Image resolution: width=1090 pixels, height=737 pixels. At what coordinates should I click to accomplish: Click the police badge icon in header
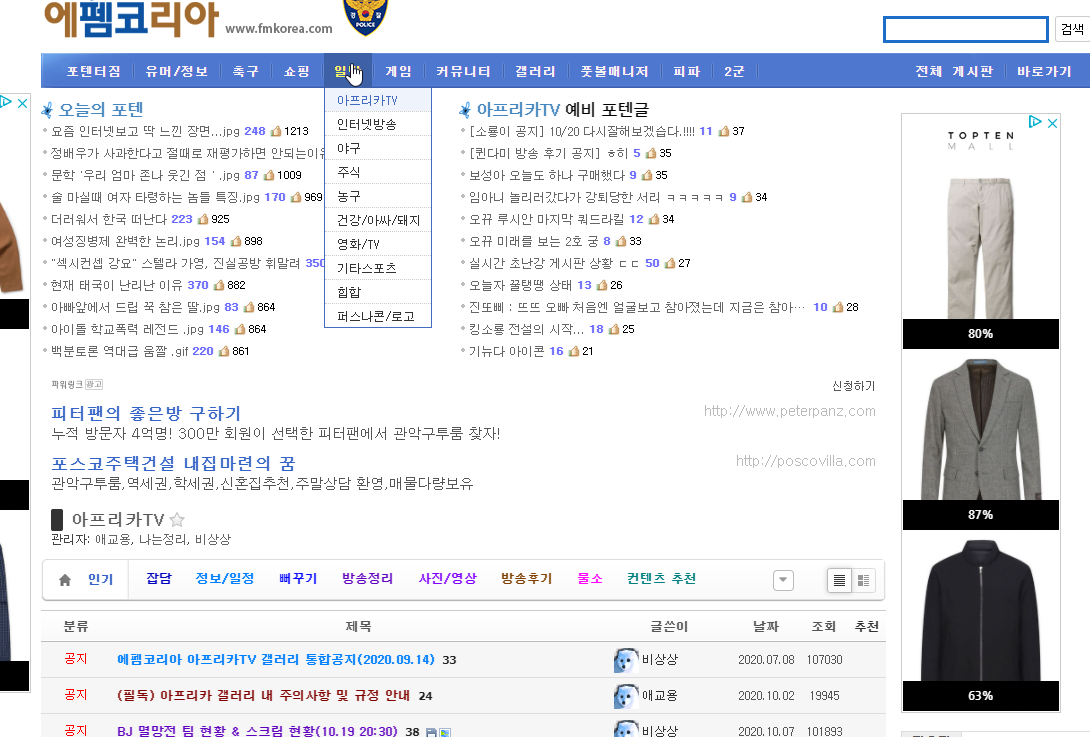coord(366,17)
